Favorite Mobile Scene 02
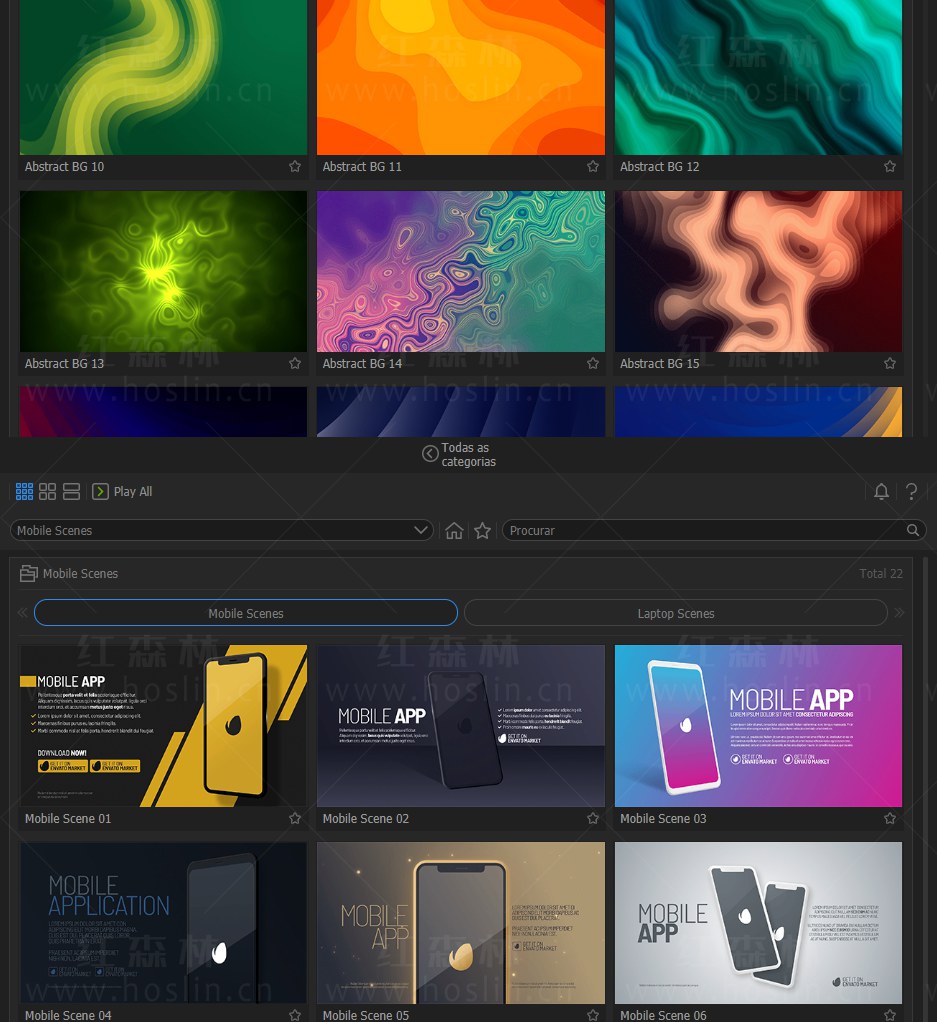The height and width of the screenshot is (1022, 937). [x=592, y=818]
